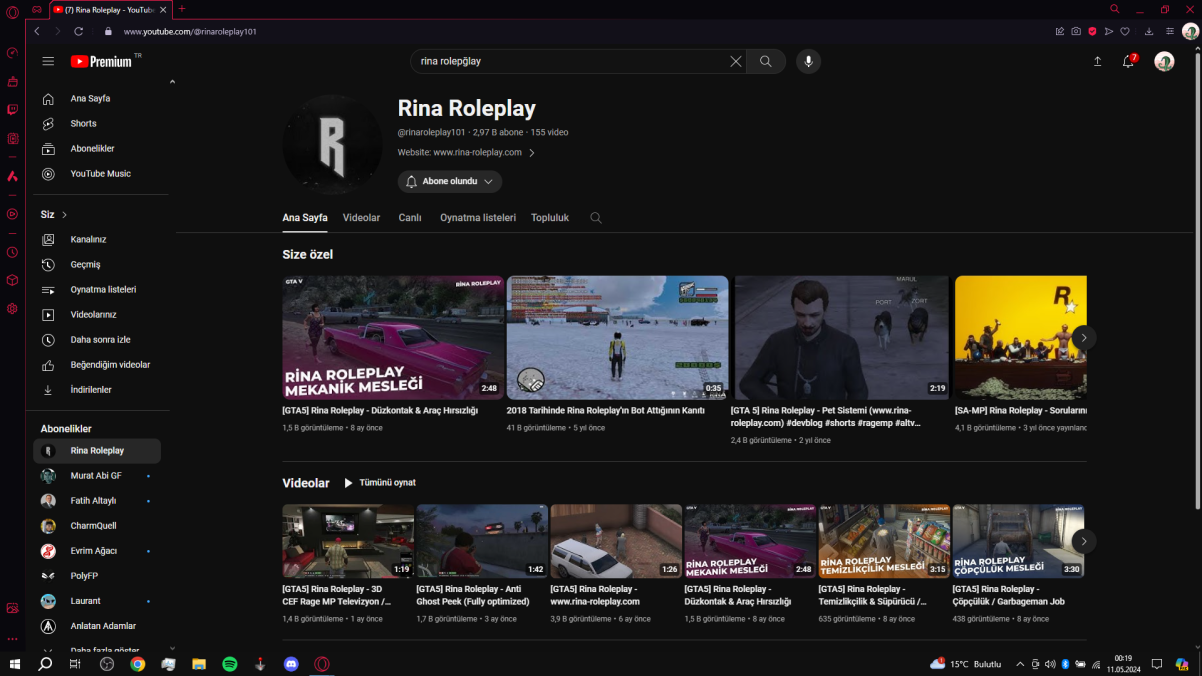Open the 2018 Bot Kanıtı video thumbnail
This screenshot has width=1202, height=676.
[617, 338]
